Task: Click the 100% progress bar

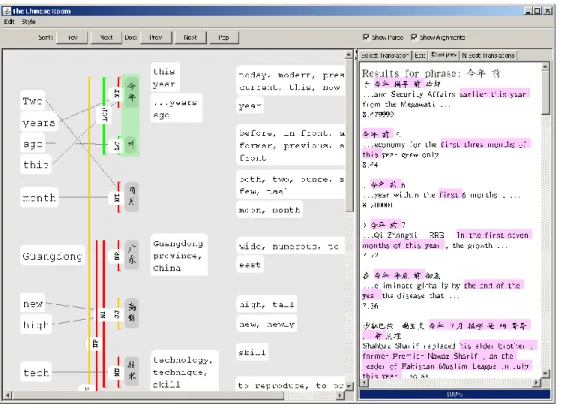Action: [455, 394]
